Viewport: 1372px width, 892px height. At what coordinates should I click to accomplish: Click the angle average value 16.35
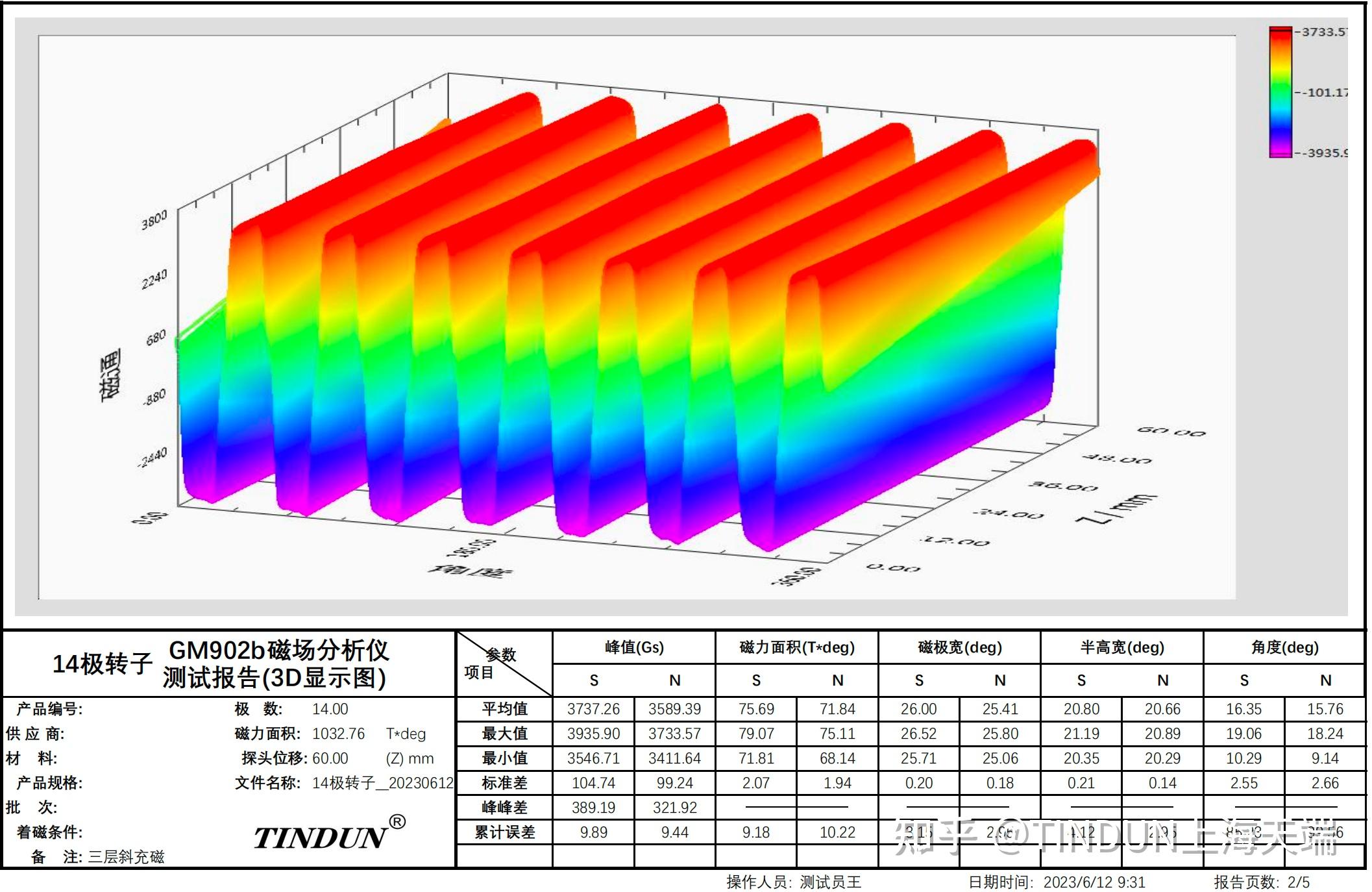(x=1244, y=709)
